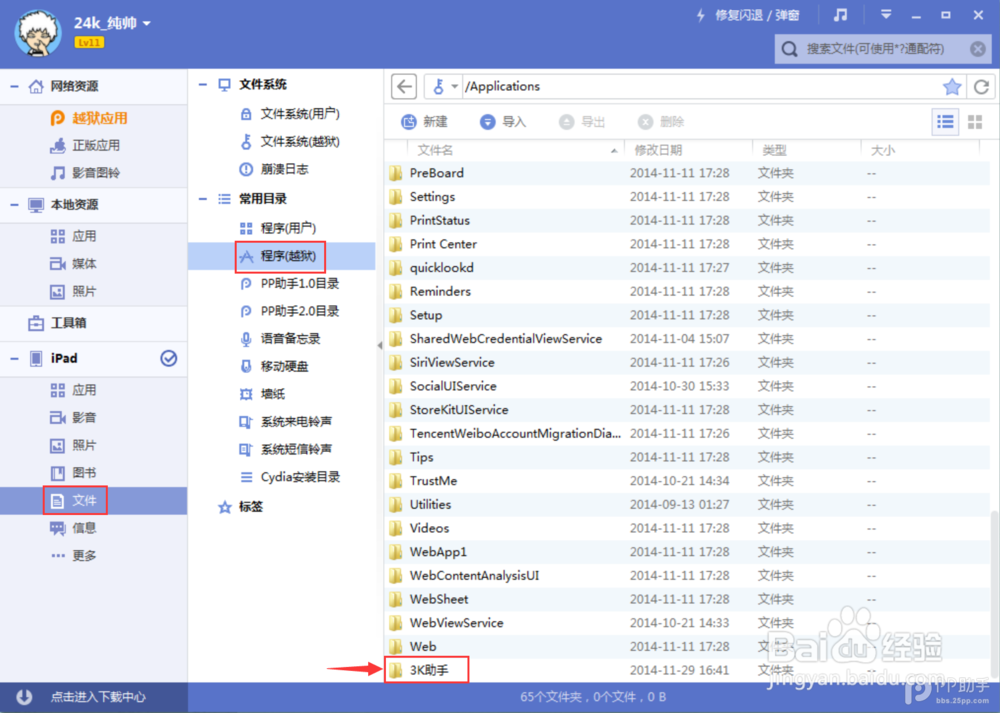Open 系统短信铃声 SMS tone directory
This screenshot has width=1000, height=713.
pos(286,449)
